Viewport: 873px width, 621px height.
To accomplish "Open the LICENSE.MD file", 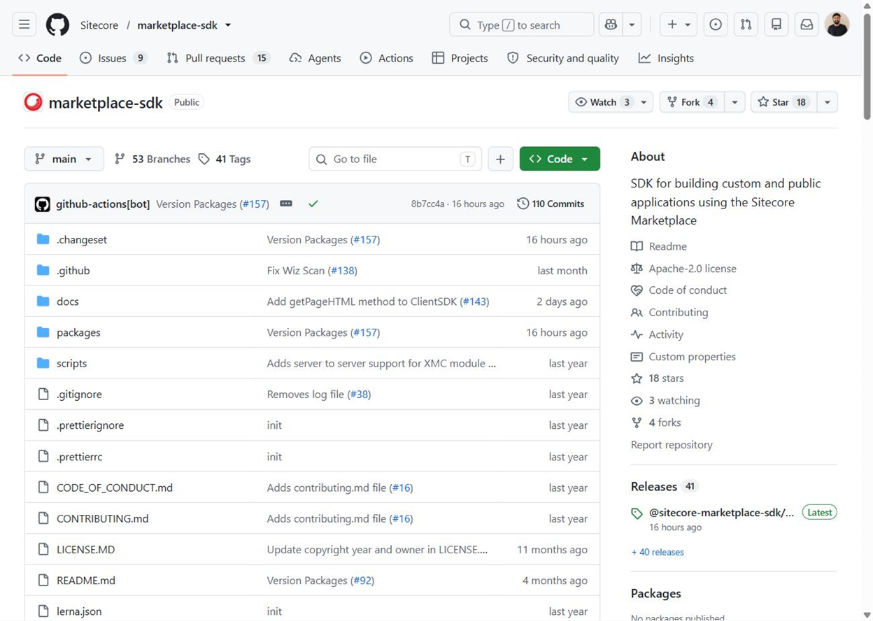I will [86, 549].
